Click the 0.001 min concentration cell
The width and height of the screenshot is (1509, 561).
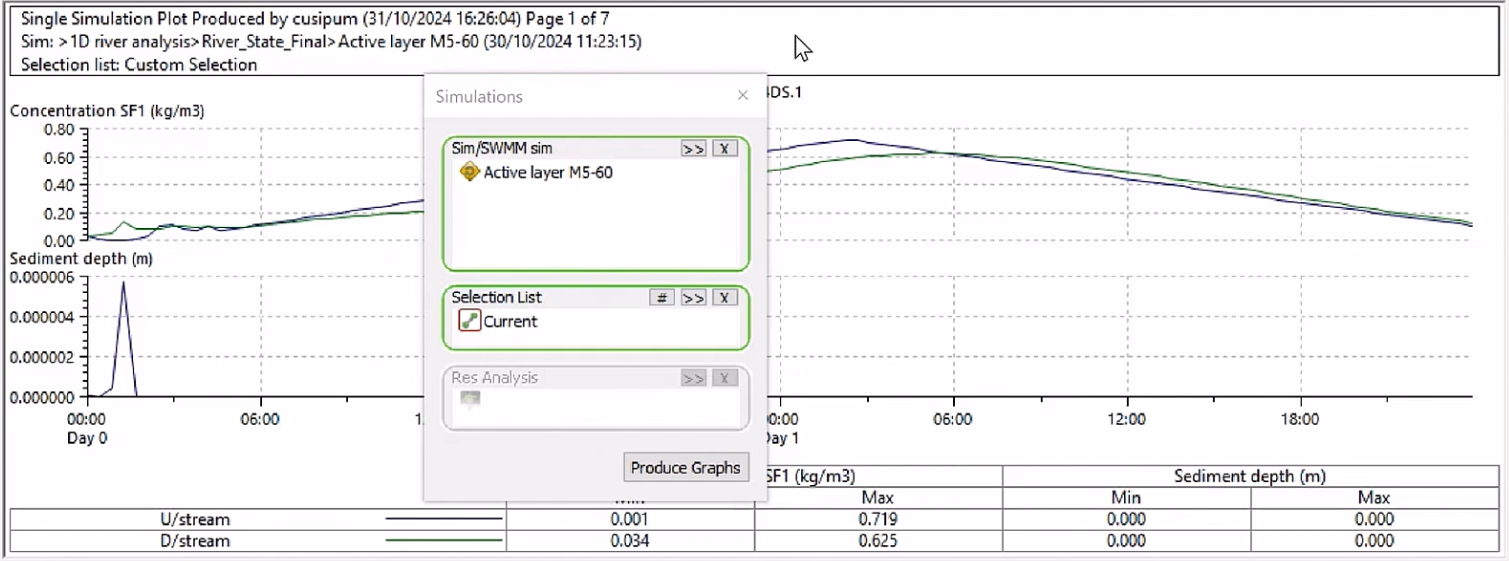pos(630,519)
